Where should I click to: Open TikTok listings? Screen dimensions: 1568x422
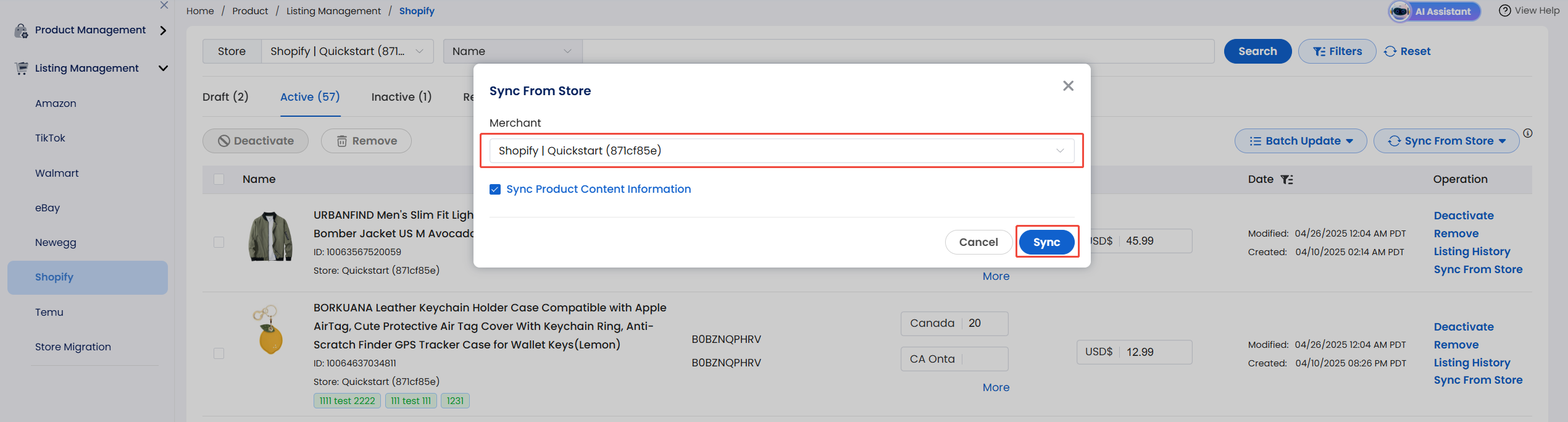(x=50, y=138)
